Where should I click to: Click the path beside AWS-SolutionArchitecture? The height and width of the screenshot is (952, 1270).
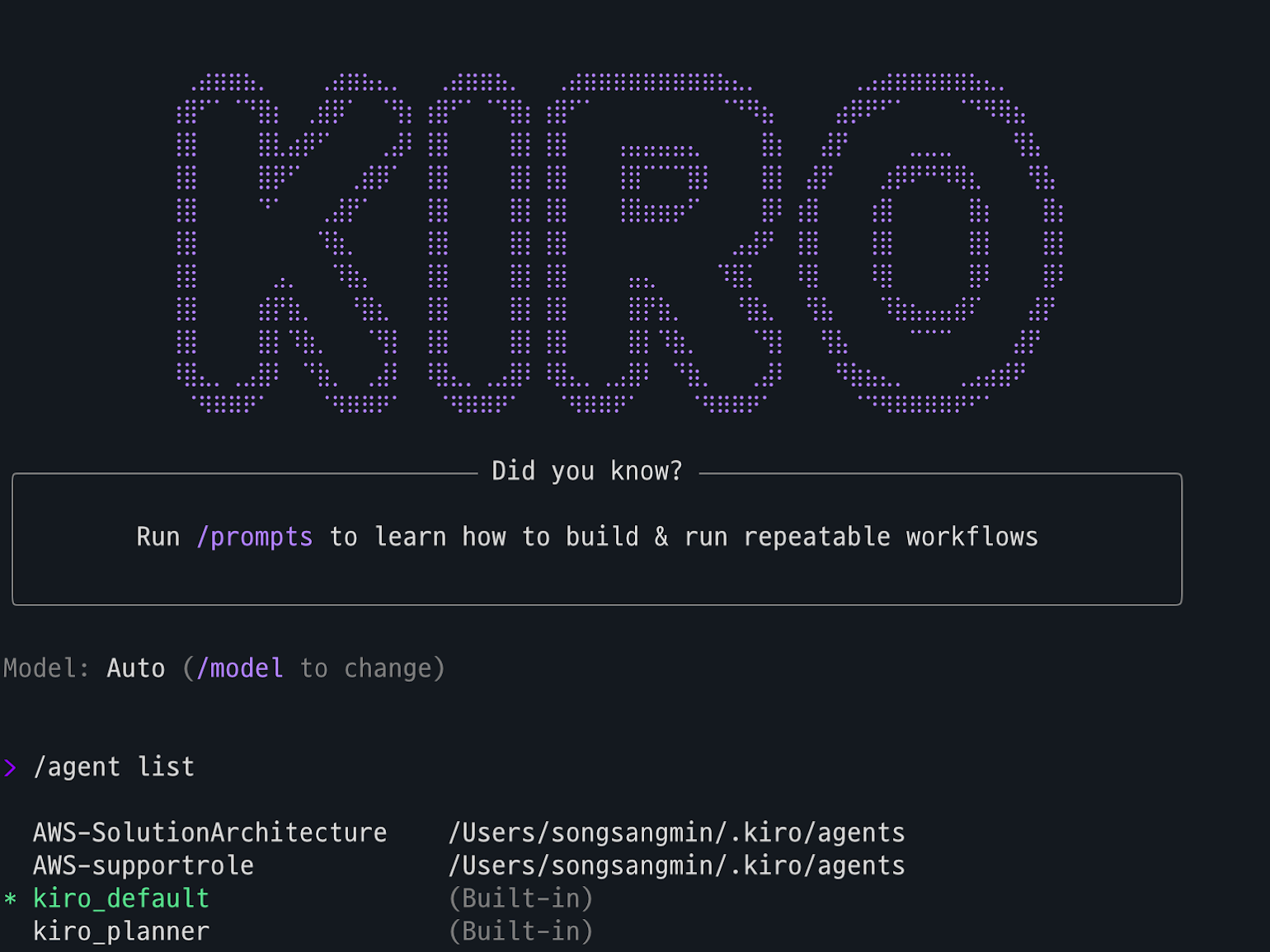click(x=676, y=833)
